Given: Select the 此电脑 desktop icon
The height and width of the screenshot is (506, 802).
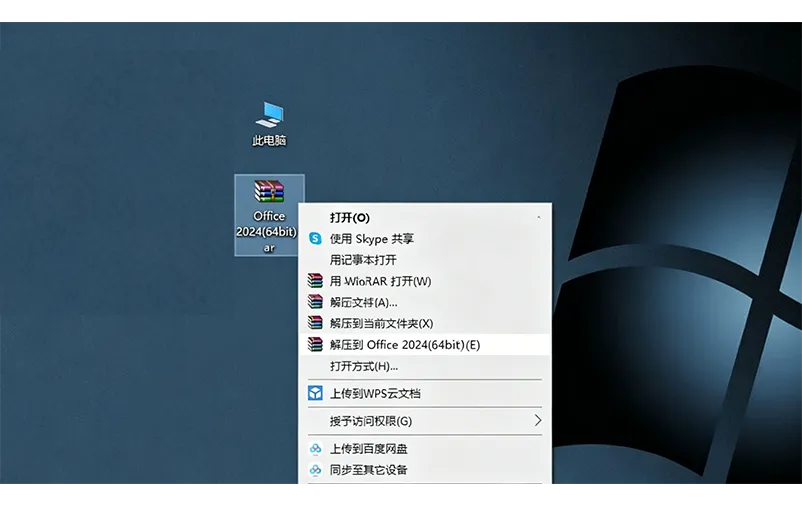Looking at the screenshot, I should (269, 124).
